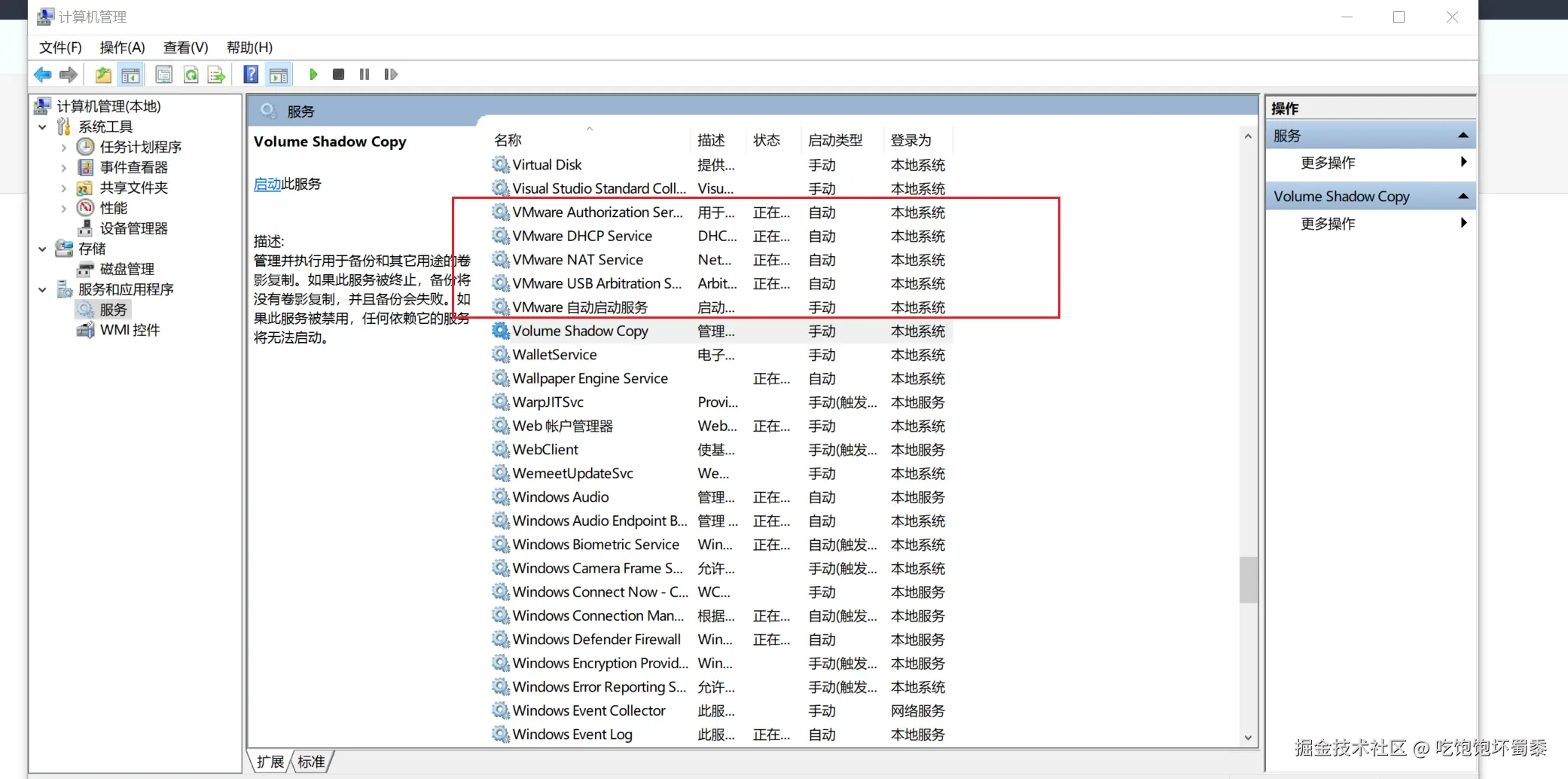
Task: Select the Windows Audio service
Action: coord(560,496)
